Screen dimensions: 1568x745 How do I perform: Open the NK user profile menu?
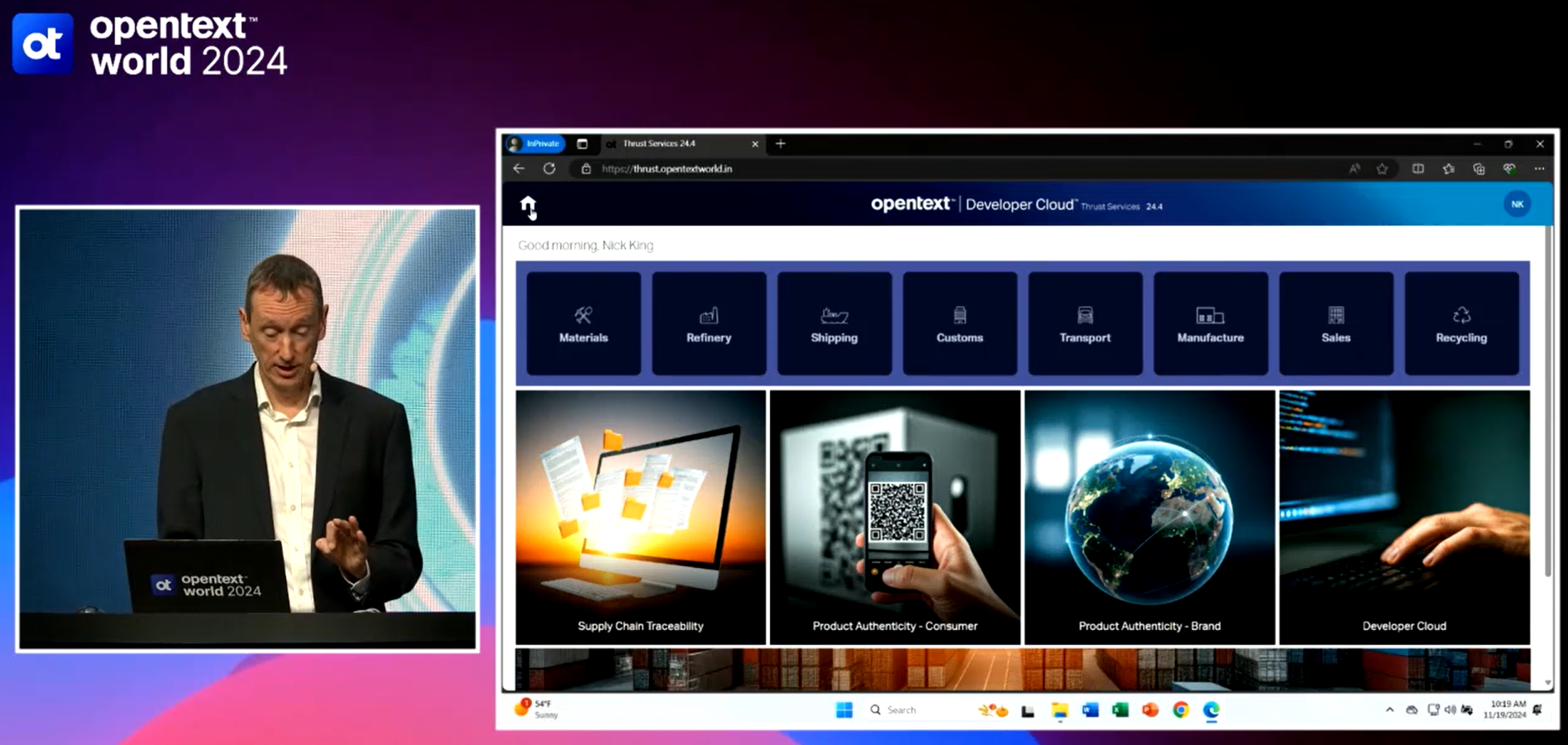[1517, 204]
